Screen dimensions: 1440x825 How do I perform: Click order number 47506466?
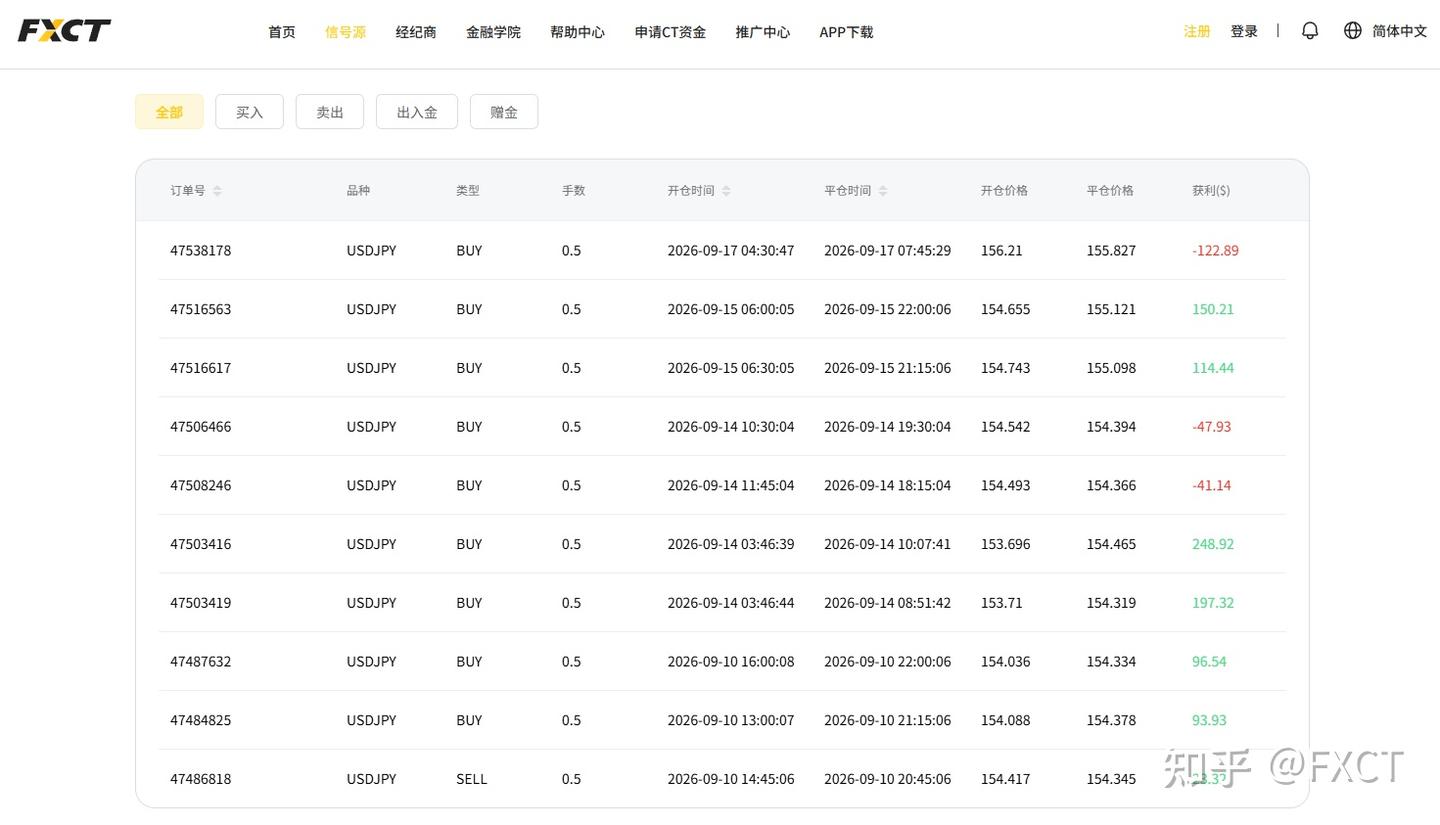point(201,427)
